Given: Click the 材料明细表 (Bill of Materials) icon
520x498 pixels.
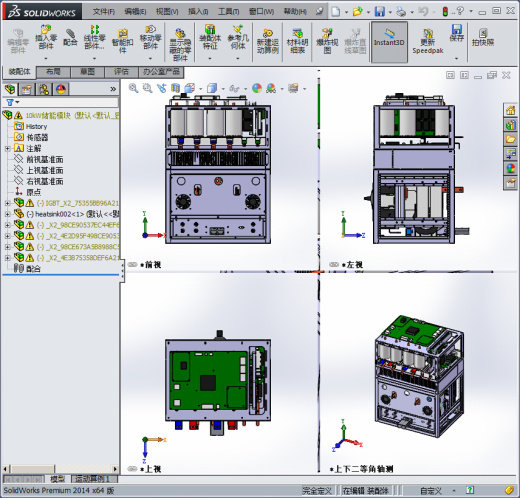Looking at the screenshot, I should click(297, 41).
